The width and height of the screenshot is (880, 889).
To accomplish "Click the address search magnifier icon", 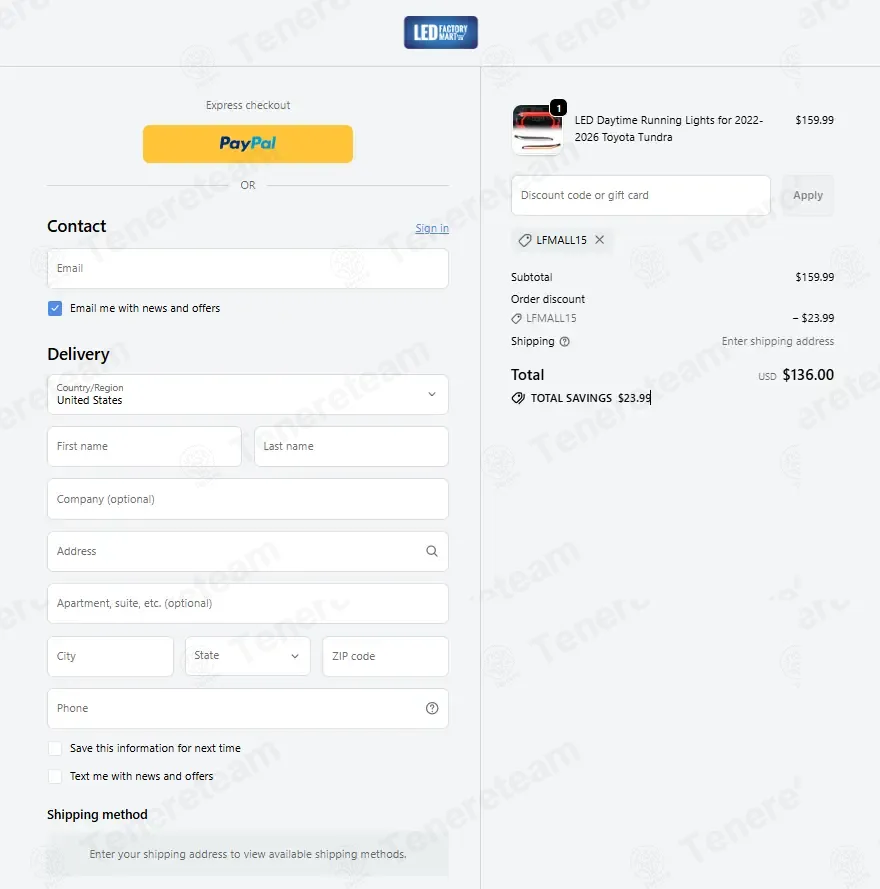I will [431, 551].
